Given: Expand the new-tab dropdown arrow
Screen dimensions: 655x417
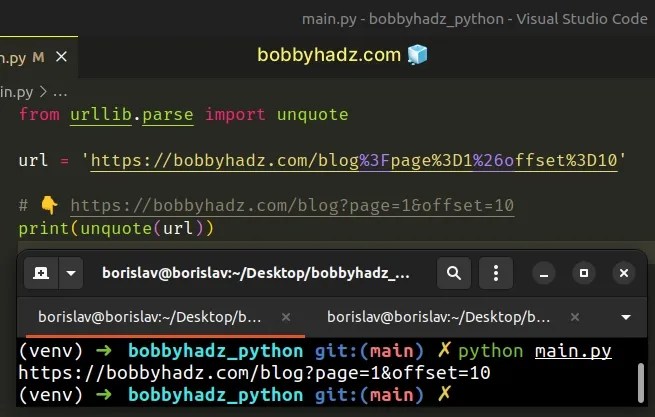Looking at the screenshot, I should [71, 273].
